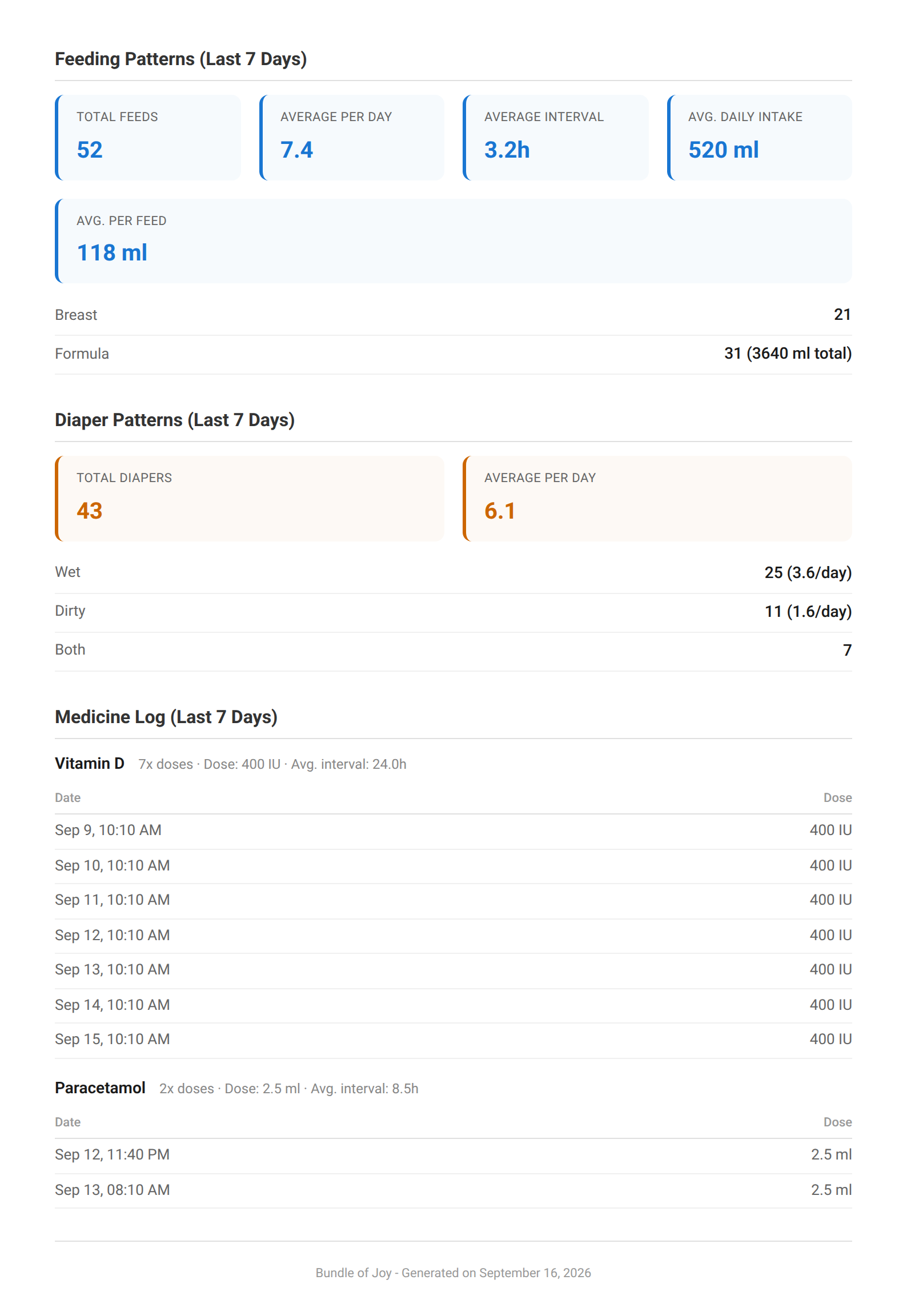
Task: Click the "Breast" row label
Action: (x=76, y=315)
